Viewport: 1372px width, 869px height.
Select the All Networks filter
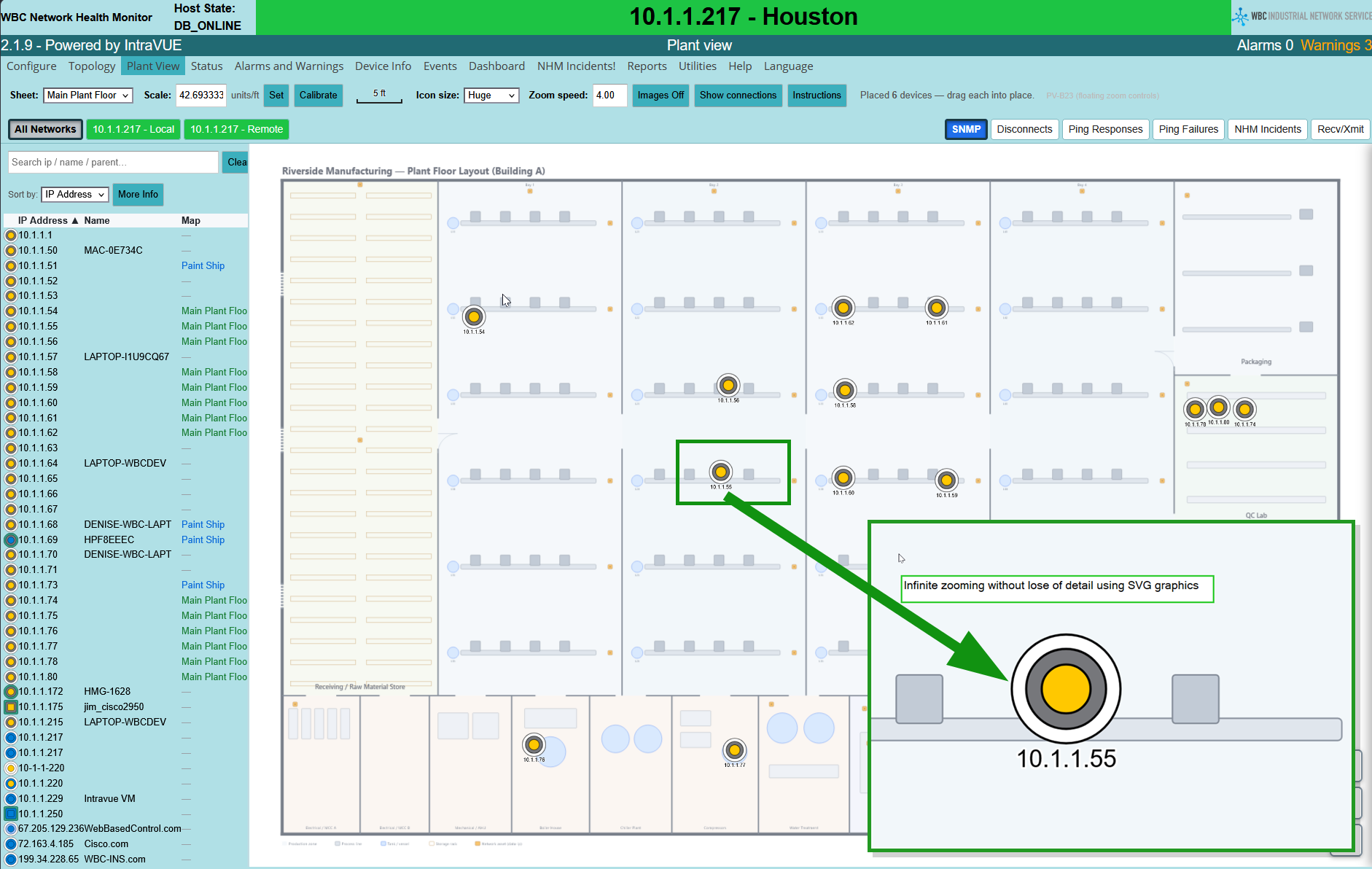click(45, 130)
